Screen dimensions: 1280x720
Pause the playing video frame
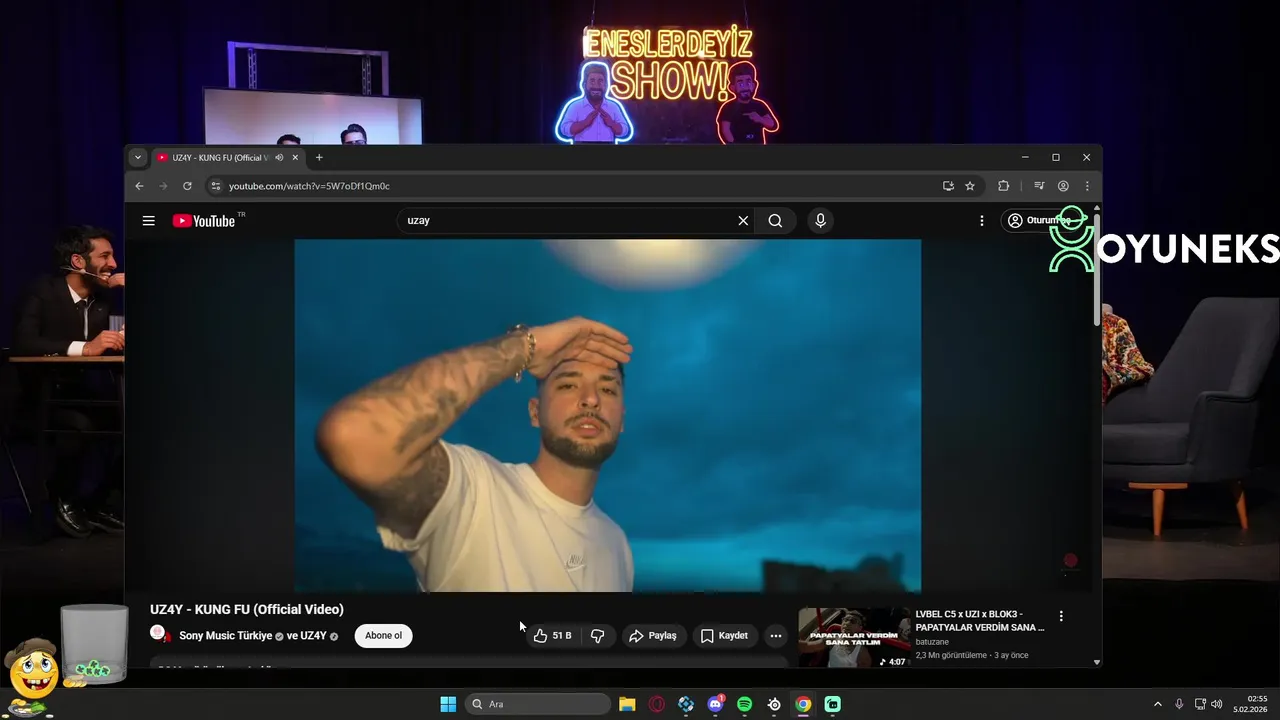[607, 415]
